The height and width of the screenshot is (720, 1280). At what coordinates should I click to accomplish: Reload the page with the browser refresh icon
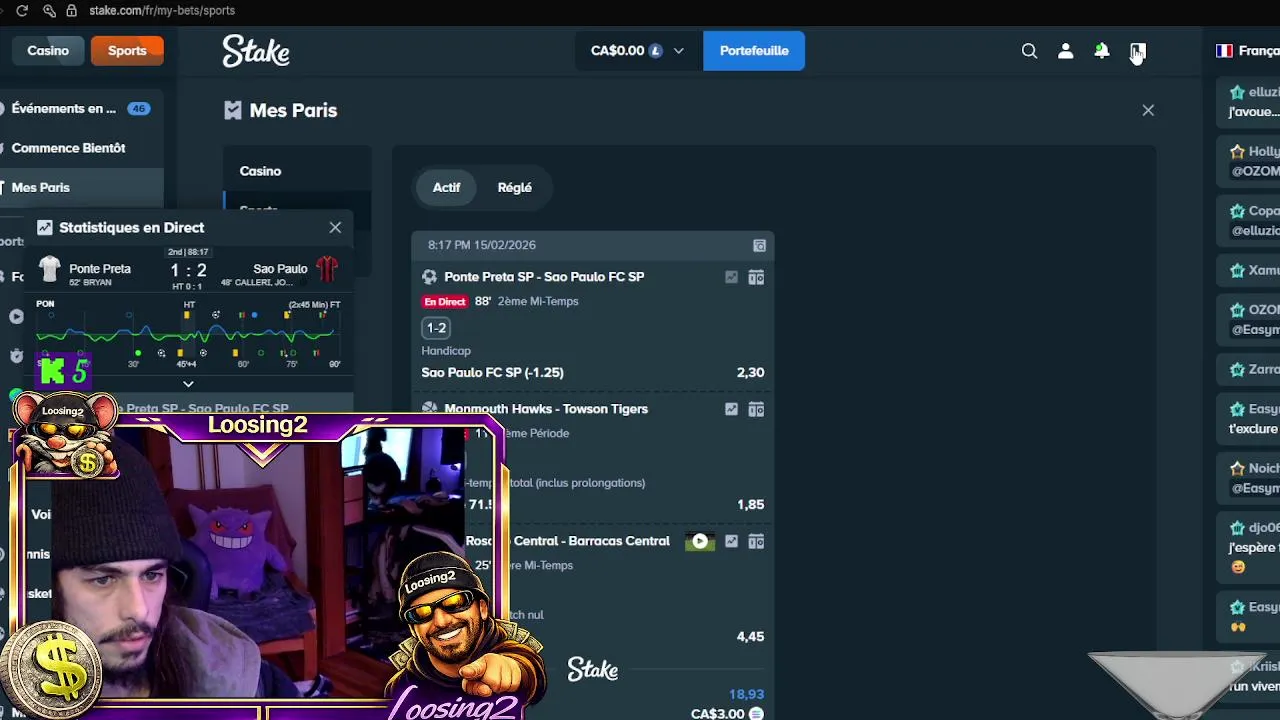pos(22,10)
